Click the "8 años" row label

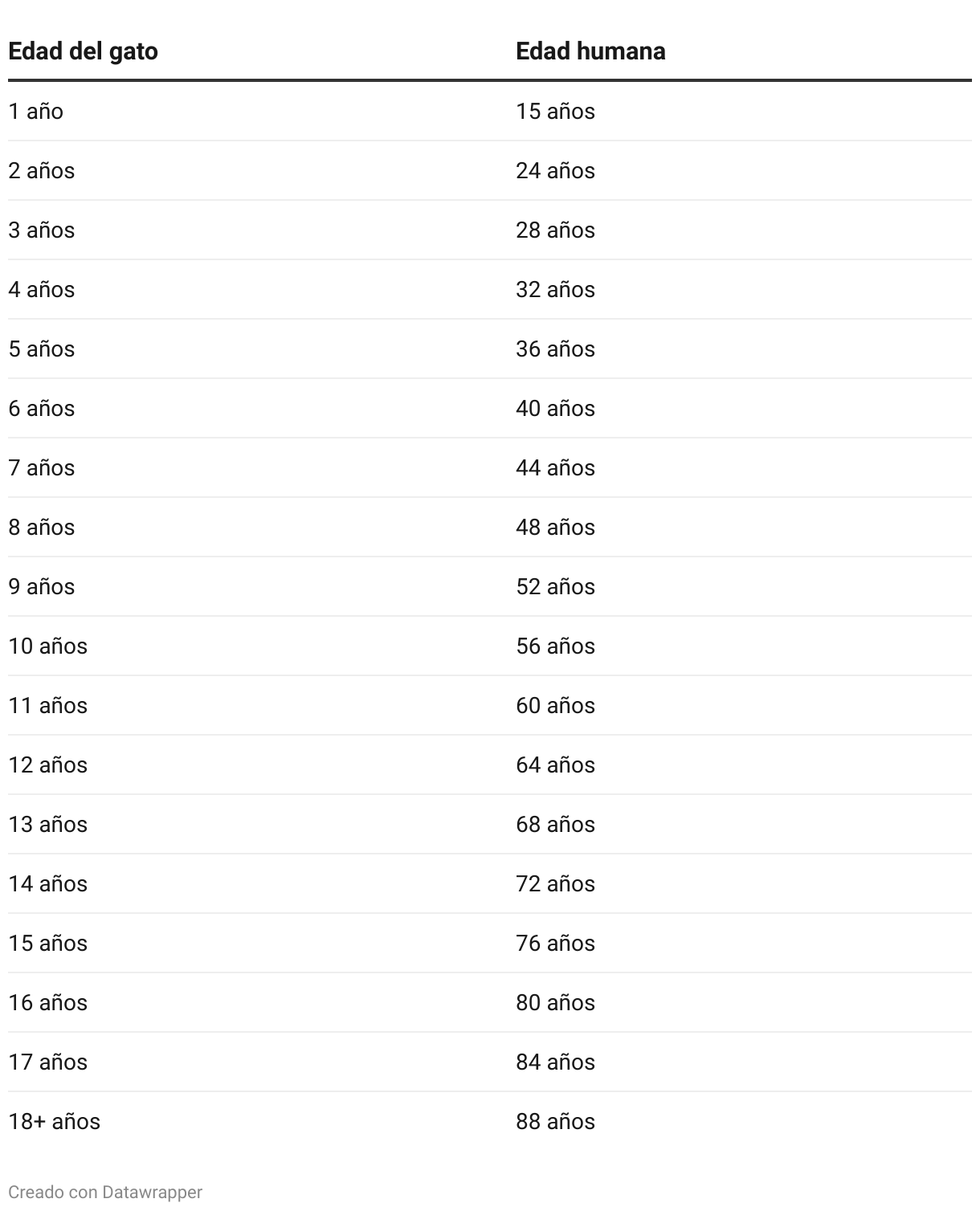(42, 528)
